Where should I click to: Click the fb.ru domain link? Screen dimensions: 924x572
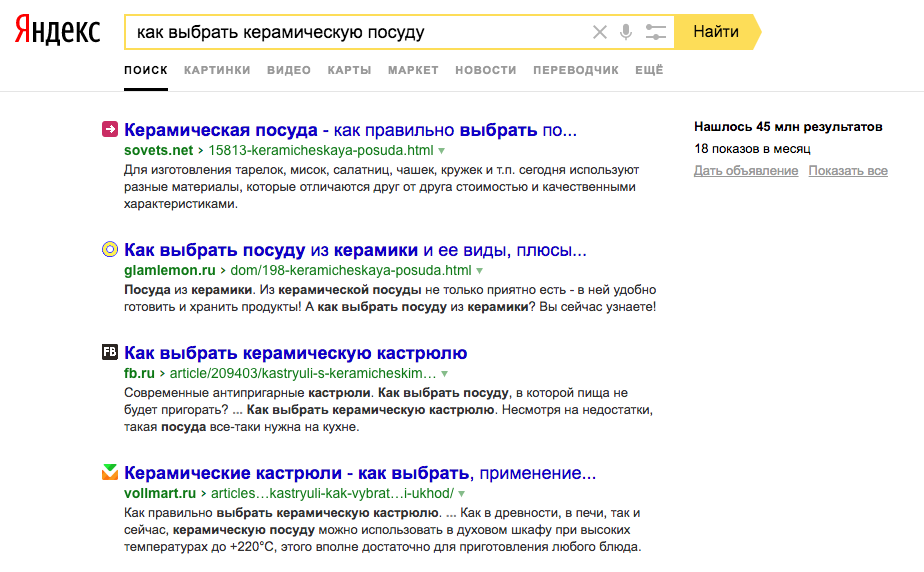[139, 373]
